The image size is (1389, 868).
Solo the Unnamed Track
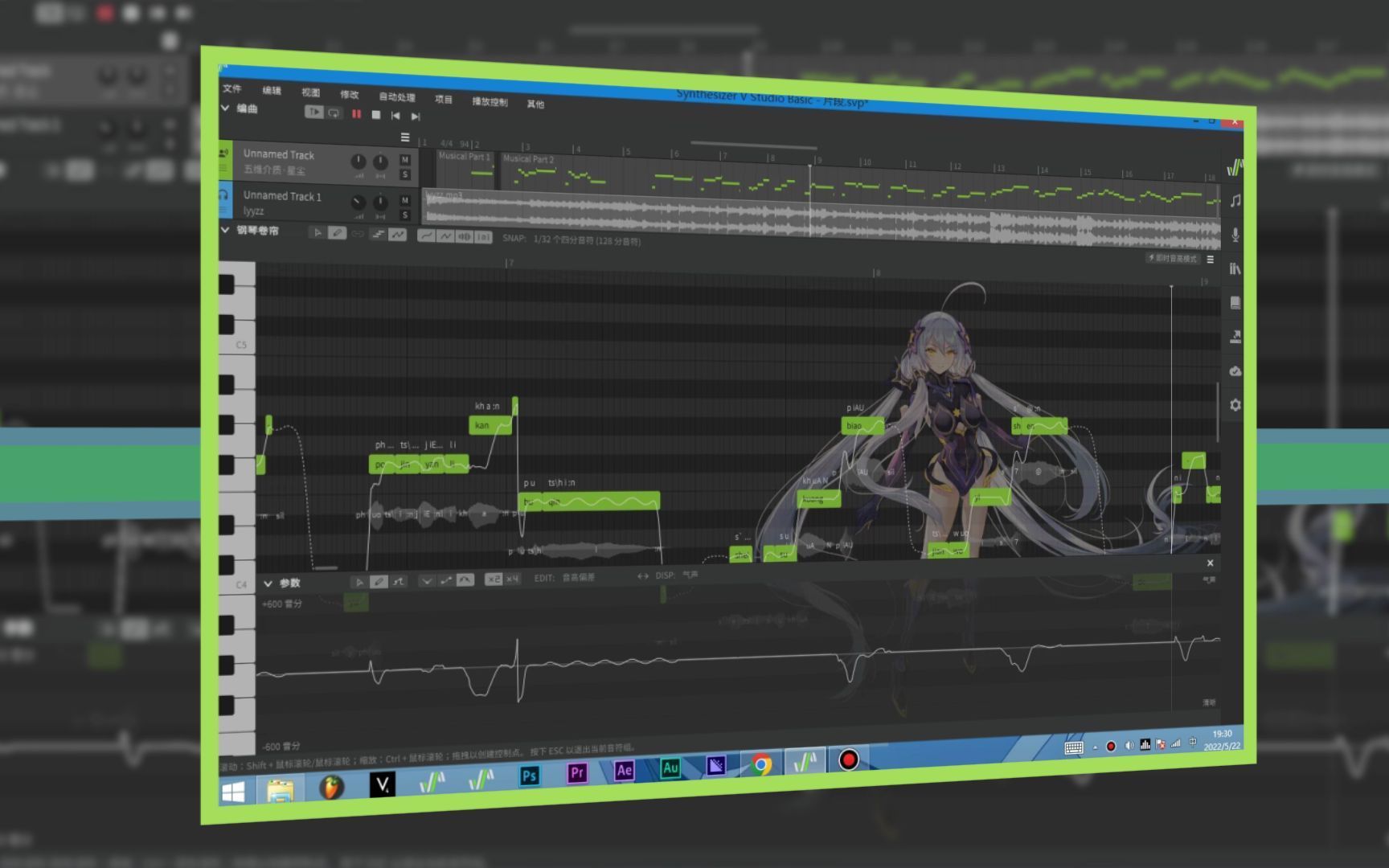[405, 174]
